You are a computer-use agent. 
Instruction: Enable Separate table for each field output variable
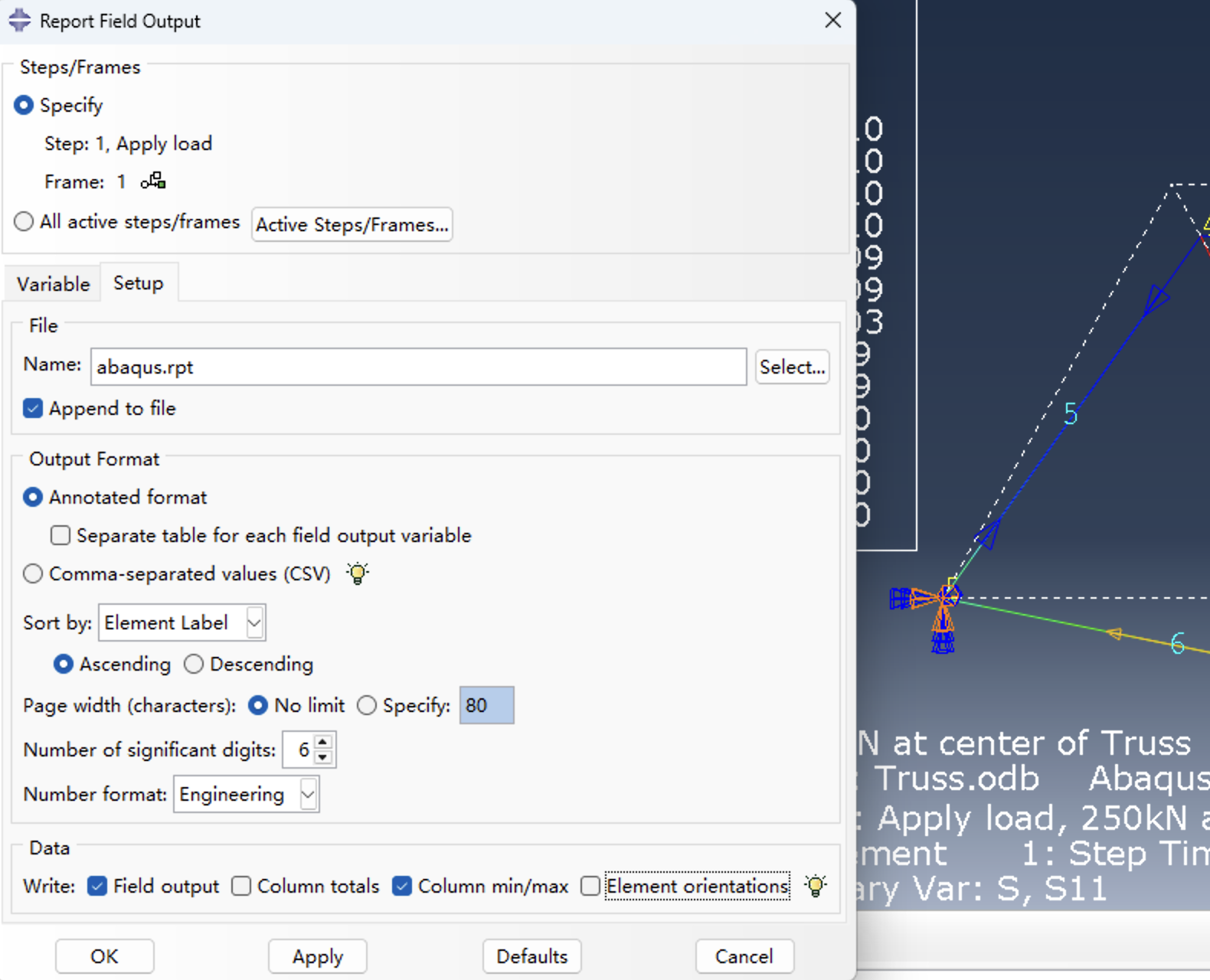(60, 535)
